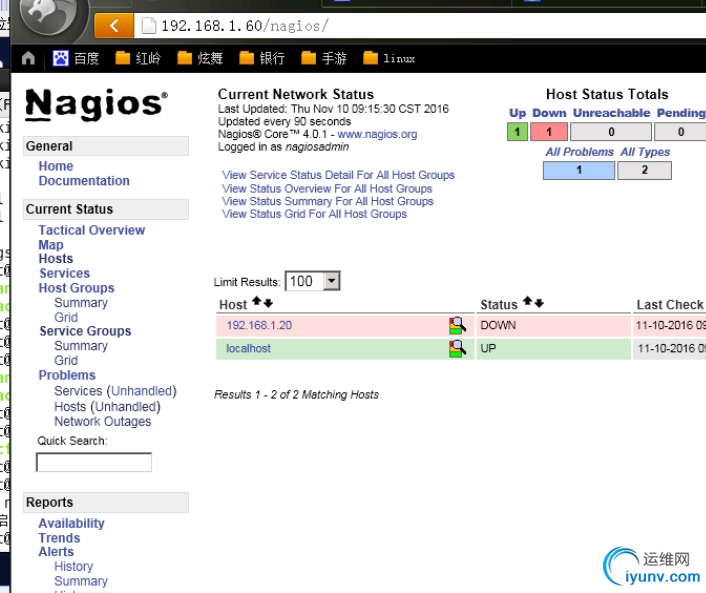This screenshot has width=706, height=593.
Task: Open Documentation link in sidebar
Action: pyautogui.click(x=84, y=181)
